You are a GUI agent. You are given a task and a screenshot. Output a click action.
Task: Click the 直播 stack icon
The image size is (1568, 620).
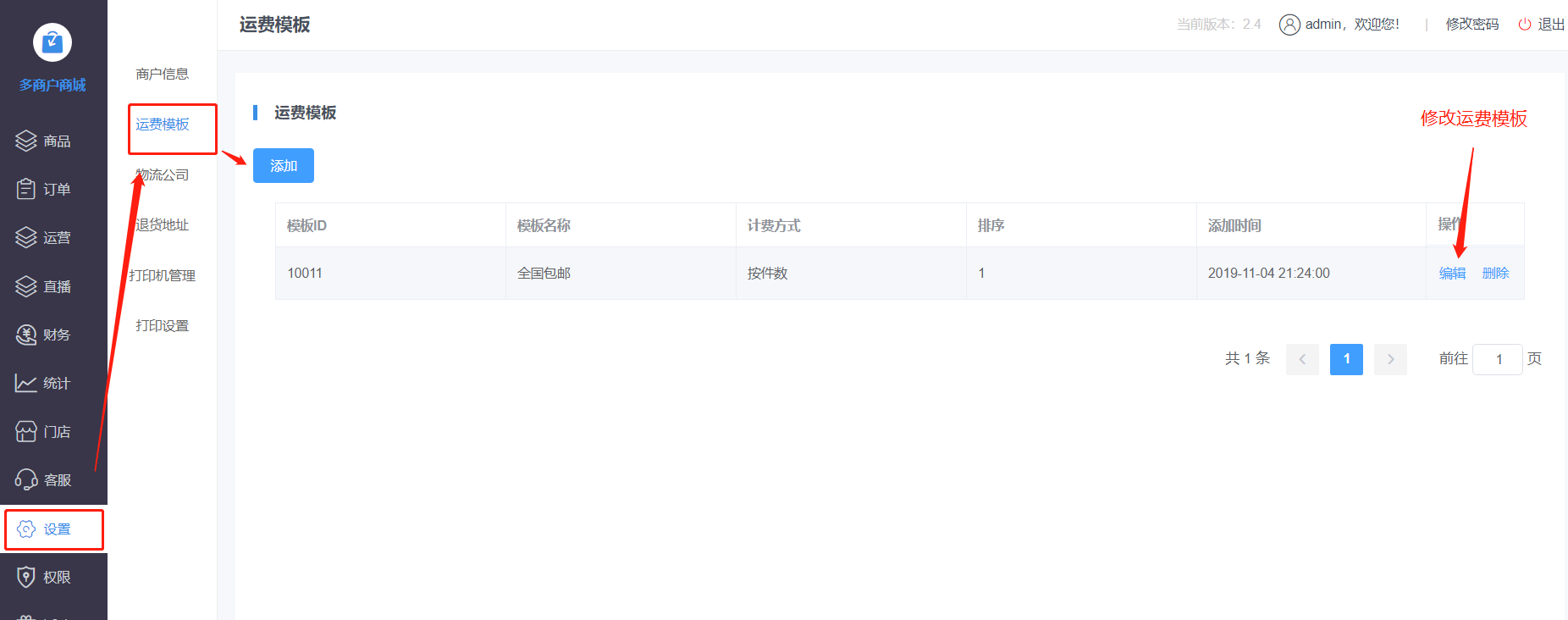tap(26, 286)
